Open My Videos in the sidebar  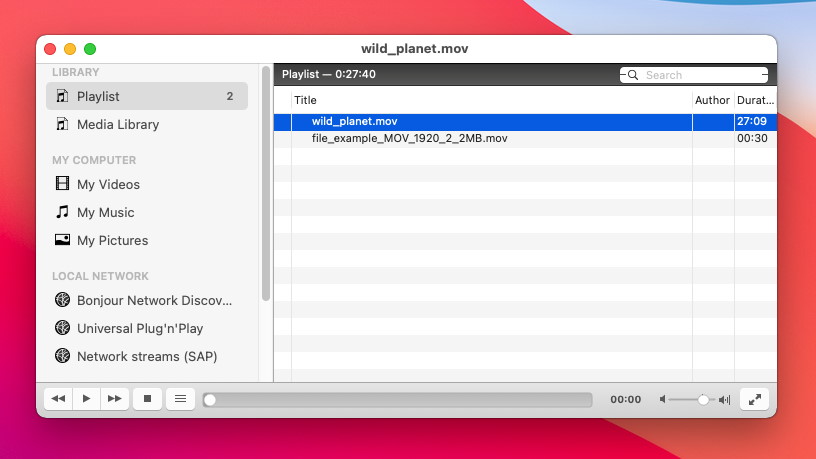pyautogui.click(x=147, y=184)
